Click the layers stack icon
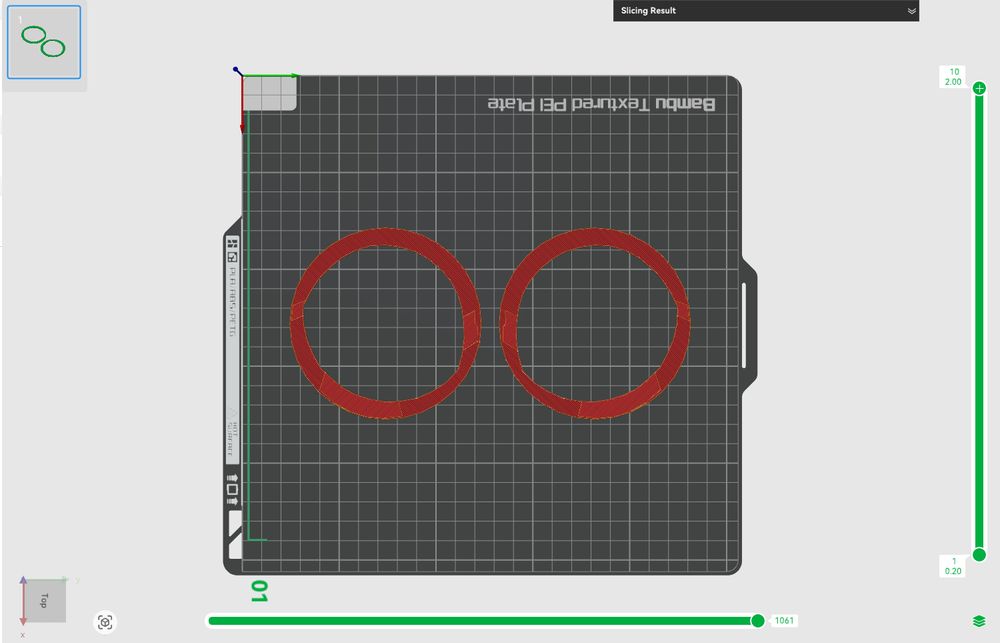Viewport: 1000px width, 643px height. pyautogui.click(x=979, y=621)
